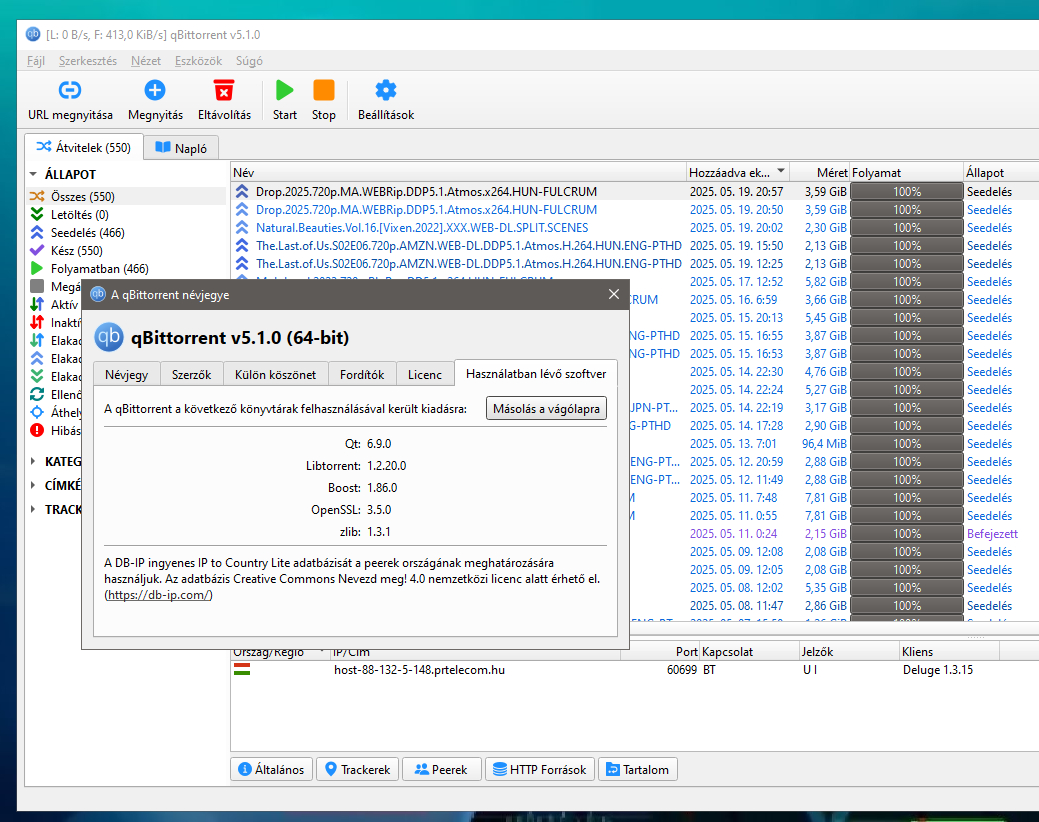This screenshot has height=822, width=1039.
Task: Open the Fordítók tab
Action: (x=362, y=374)
